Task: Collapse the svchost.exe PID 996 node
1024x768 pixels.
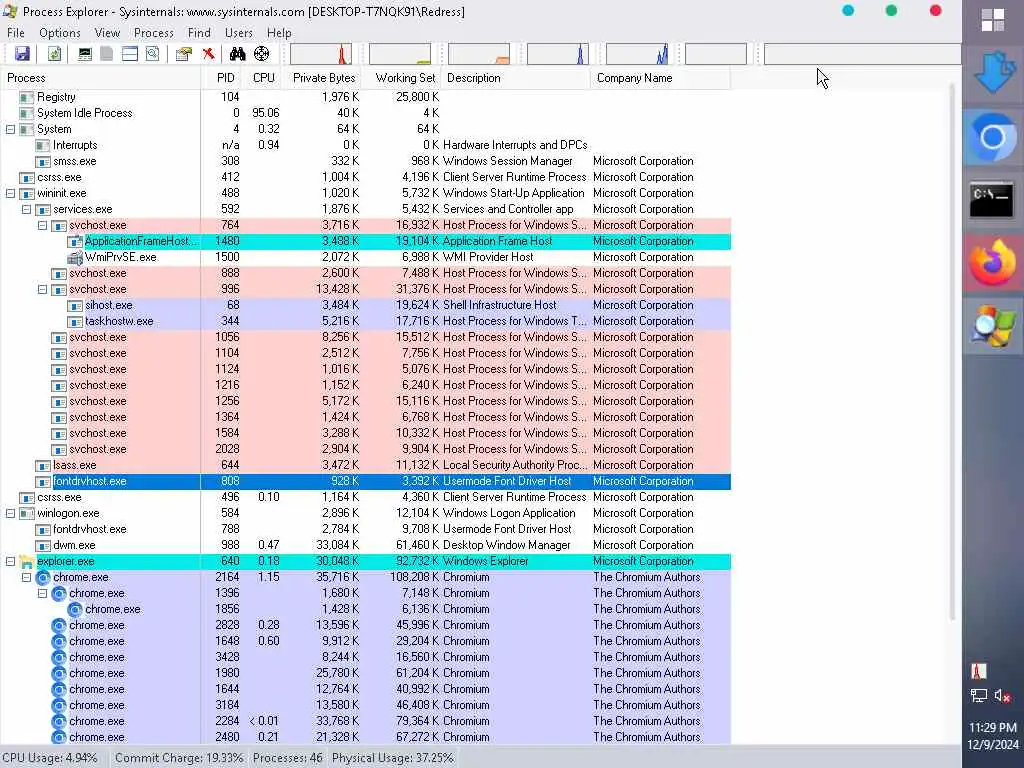Action: click(42, 289)
